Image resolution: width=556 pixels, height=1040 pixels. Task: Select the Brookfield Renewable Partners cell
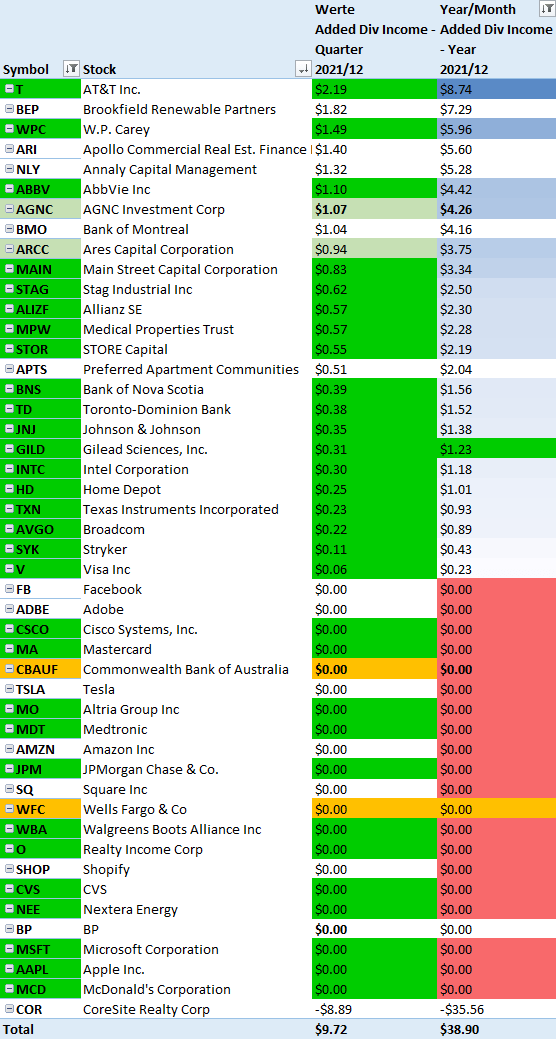(196, 109)
